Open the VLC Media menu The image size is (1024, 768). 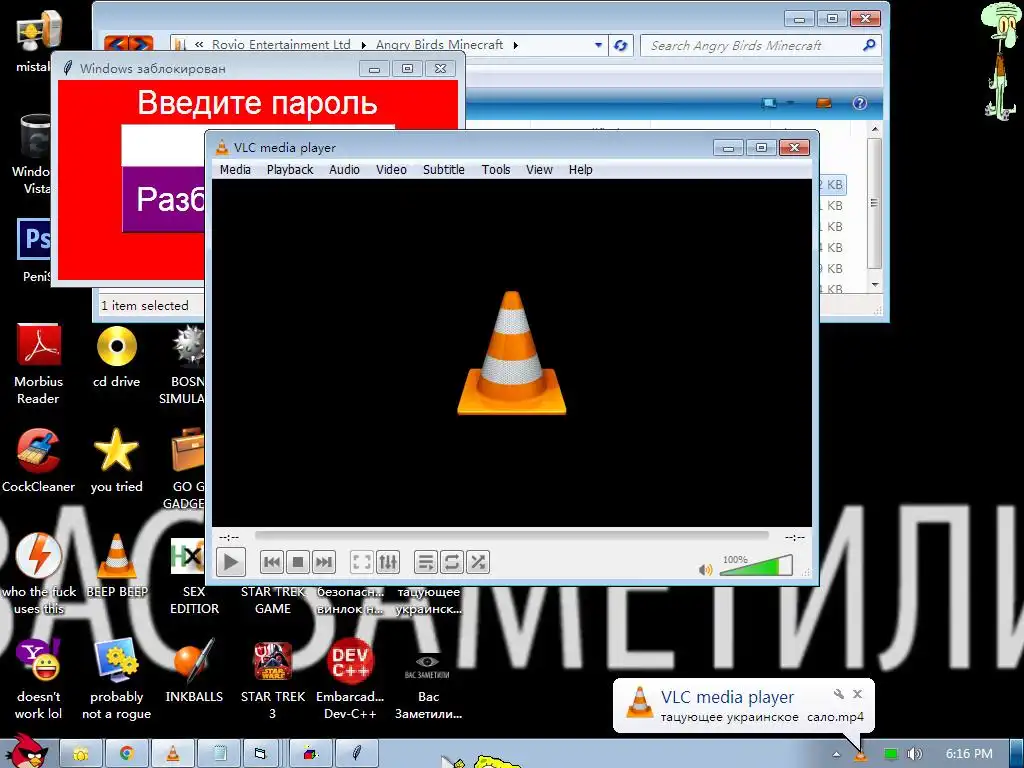tap(235, 170)
